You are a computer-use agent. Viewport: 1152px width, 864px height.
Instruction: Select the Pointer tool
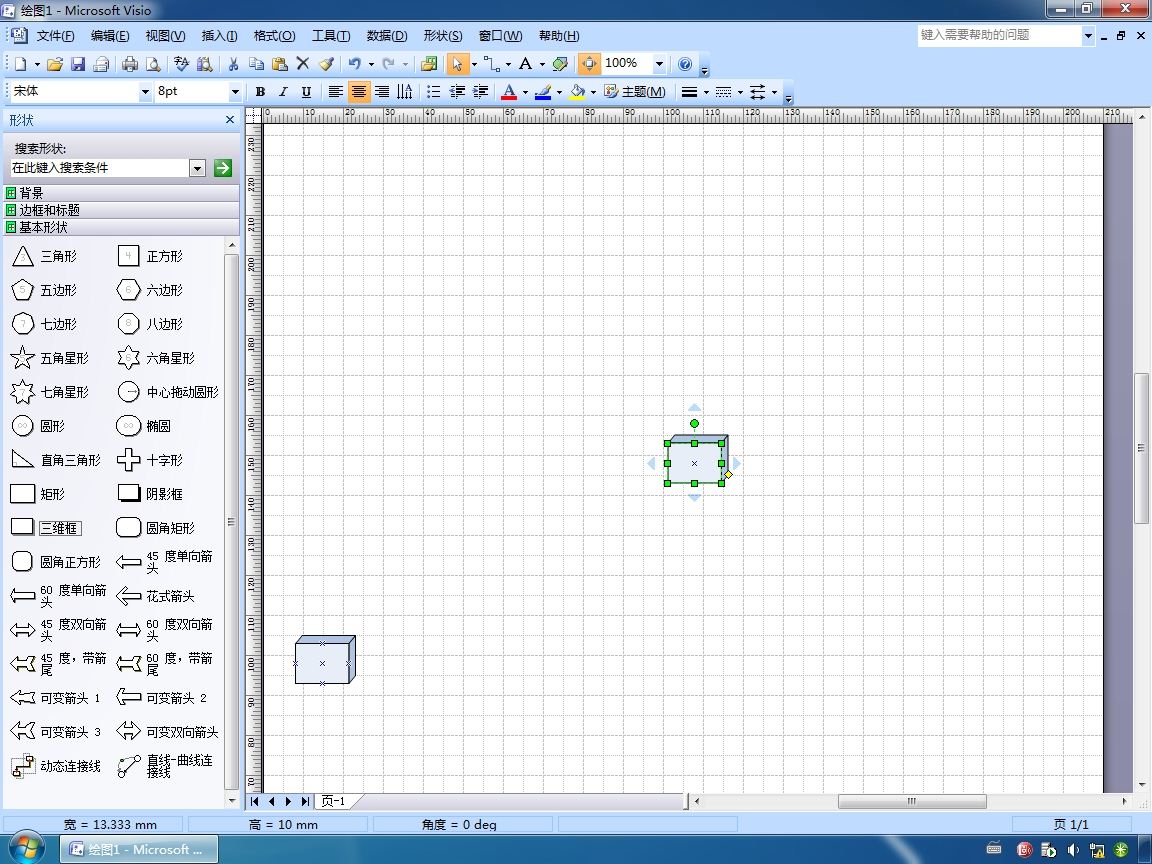[x=457, y=64]
